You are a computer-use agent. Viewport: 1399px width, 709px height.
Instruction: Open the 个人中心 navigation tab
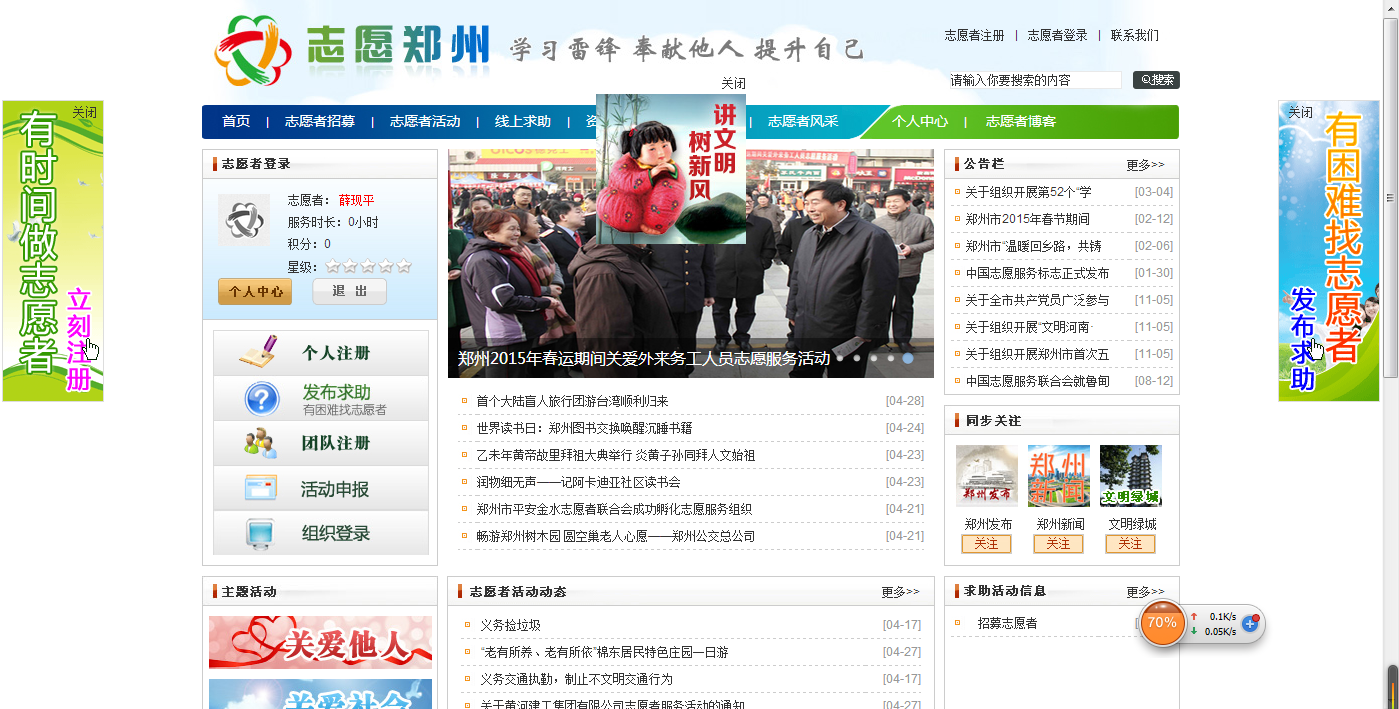[x=920, y=122]
